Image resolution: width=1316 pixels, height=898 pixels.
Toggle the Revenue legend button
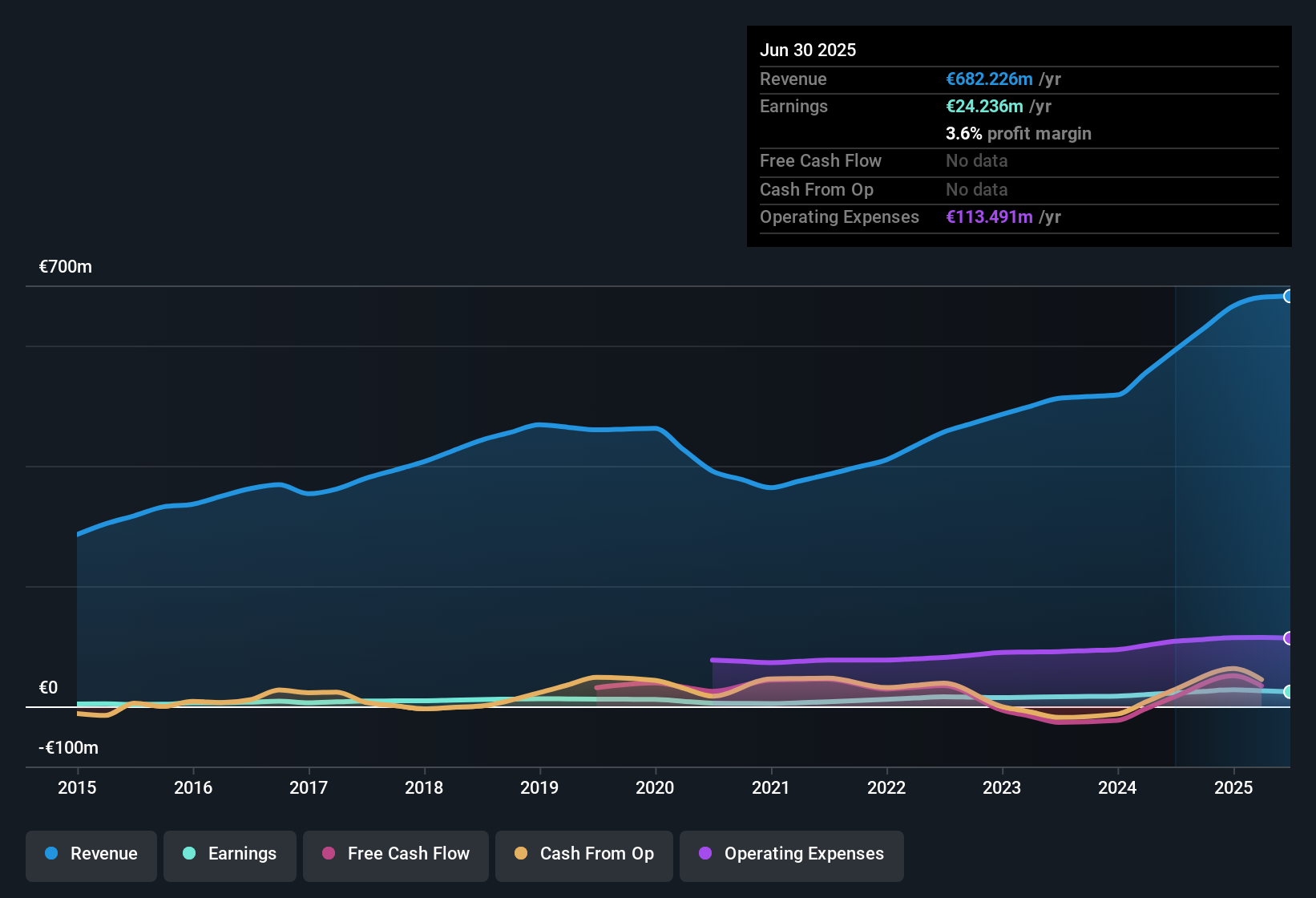pyautogui.click(x=91, y=854)
